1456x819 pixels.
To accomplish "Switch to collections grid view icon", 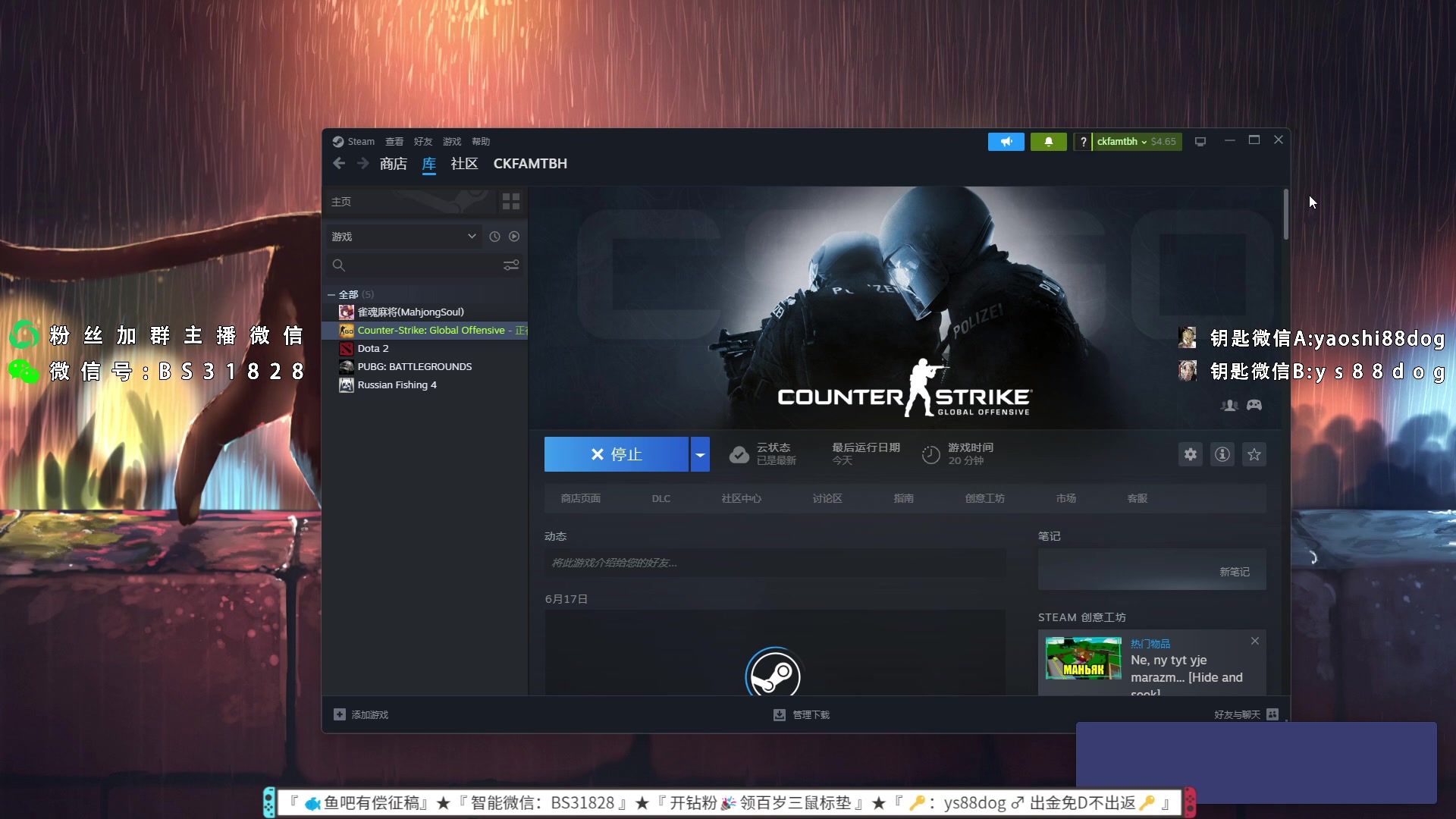I will click(x=511, y=202).
